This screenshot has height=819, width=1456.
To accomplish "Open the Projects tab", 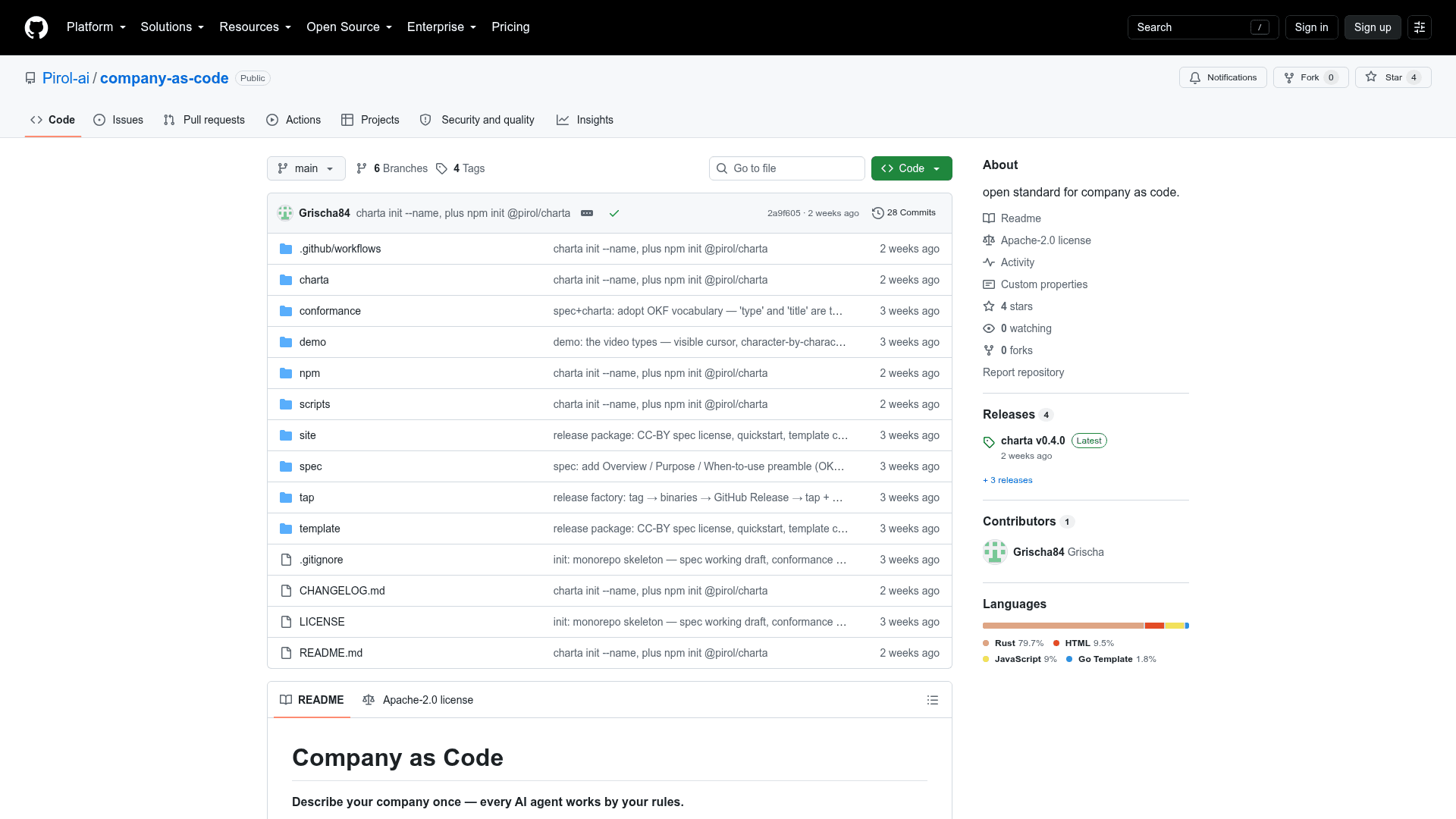I will pos(370,120).
